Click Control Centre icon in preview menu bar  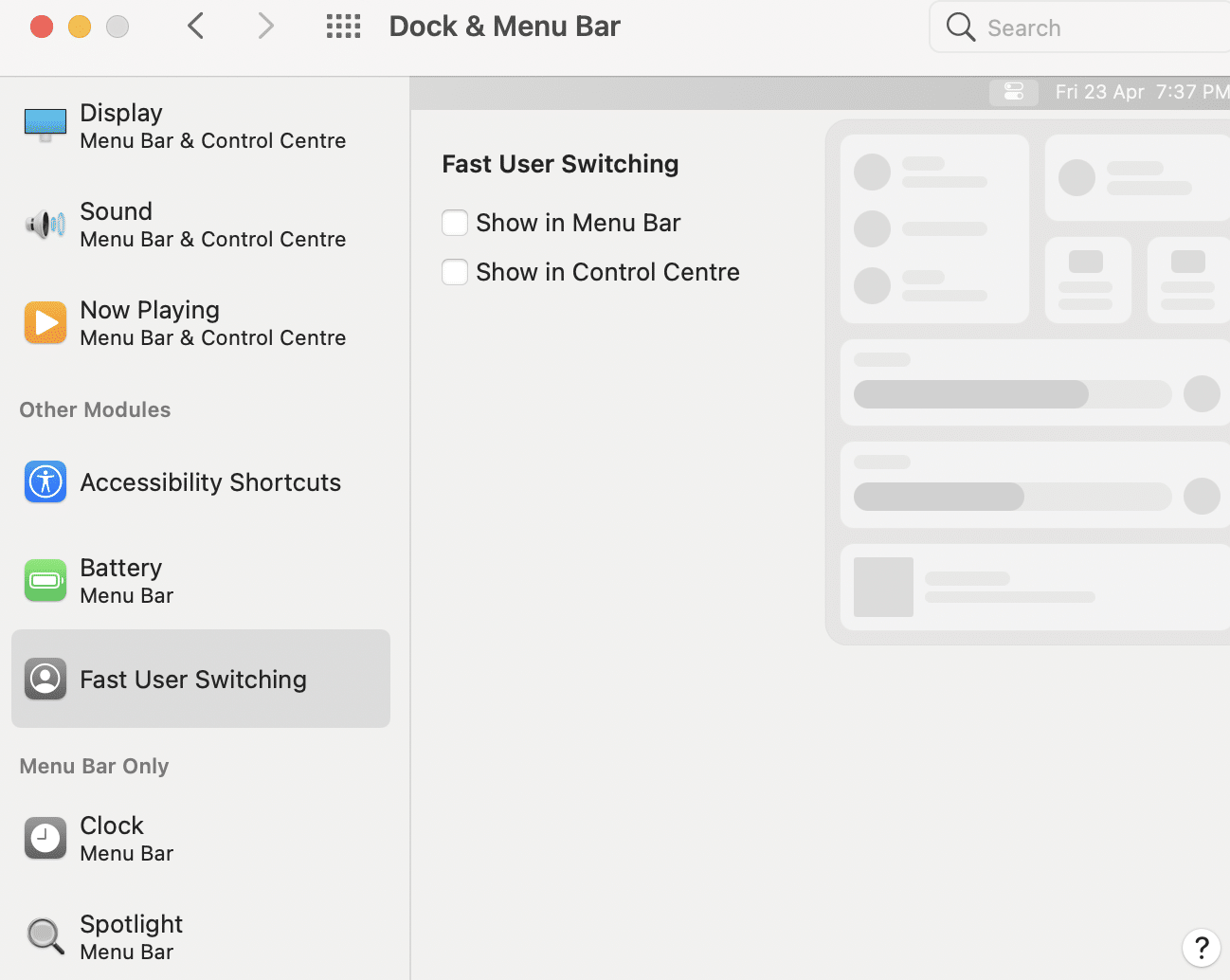[x=1014, y=92]
